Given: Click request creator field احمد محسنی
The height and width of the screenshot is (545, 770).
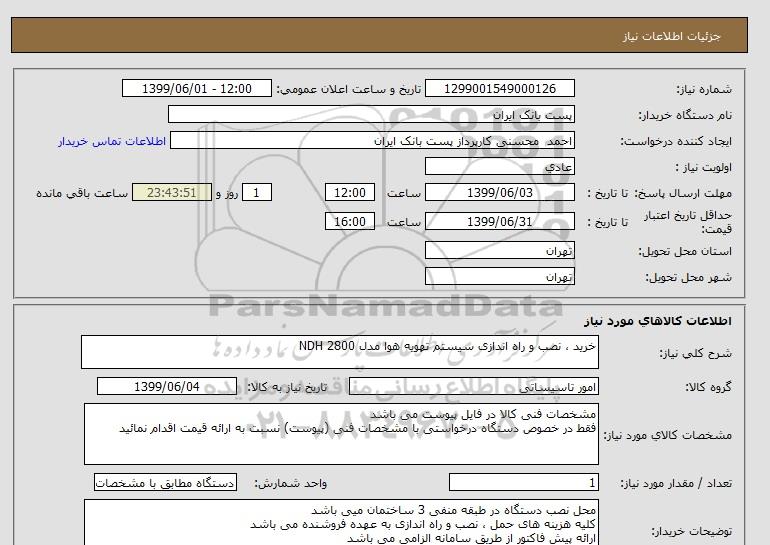Looking at the screenshot, I should pos(372,140).
